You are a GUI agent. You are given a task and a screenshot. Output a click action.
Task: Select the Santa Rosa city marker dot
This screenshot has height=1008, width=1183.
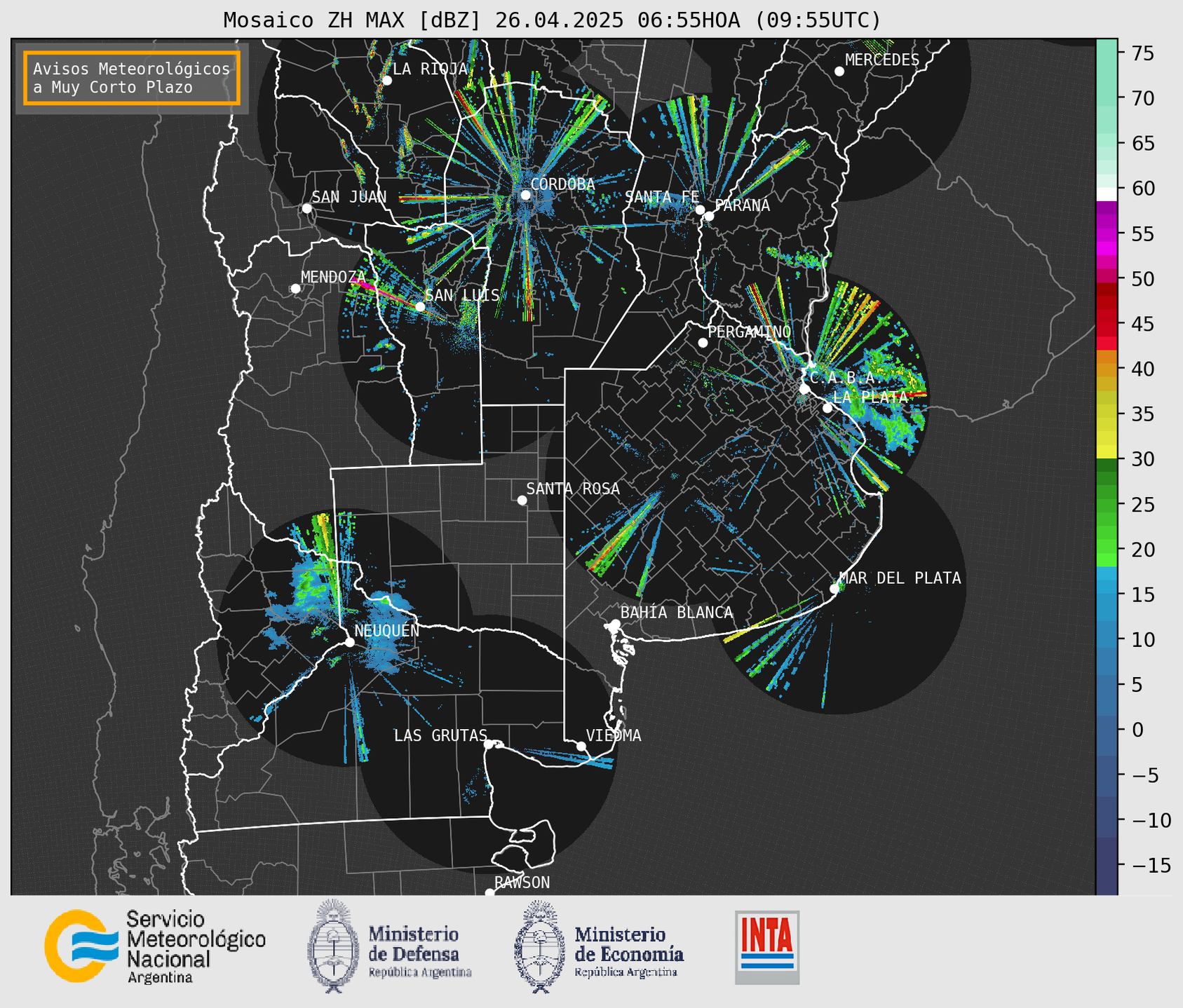coord(522,500)
